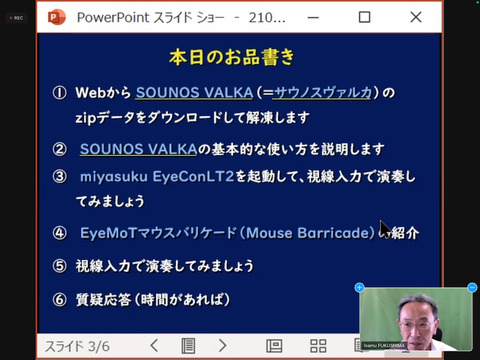Click the speaker video thumbnail of Isamu FUKUSHIMA

pyautogui.click(x=416, y=319)
